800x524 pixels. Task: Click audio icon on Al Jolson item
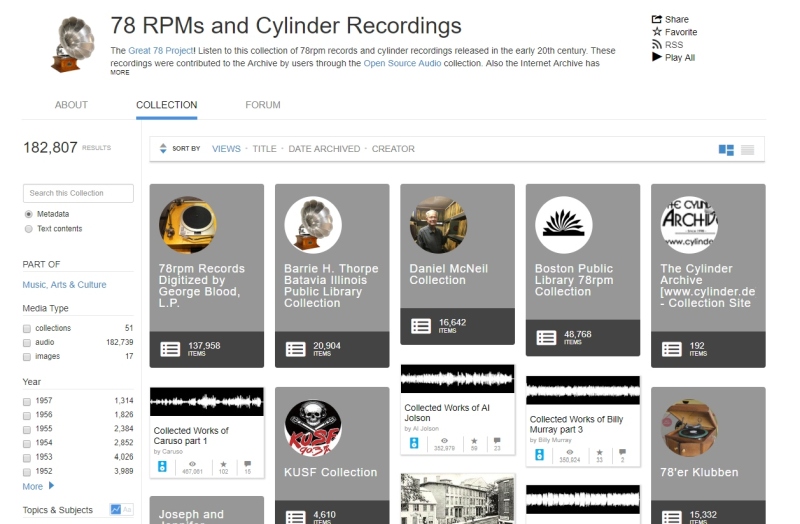coord(414,443)
